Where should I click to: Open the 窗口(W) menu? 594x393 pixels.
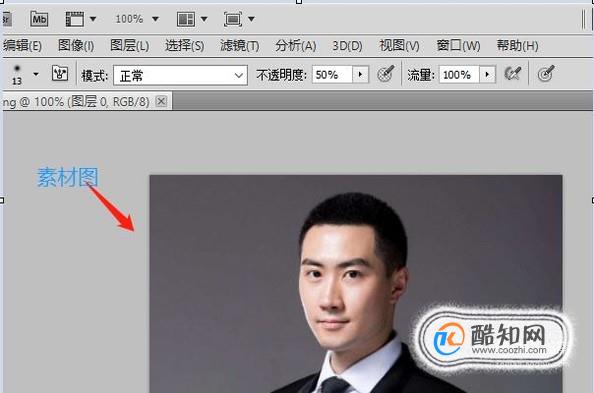pyautogui.click(x=458, y=46)
